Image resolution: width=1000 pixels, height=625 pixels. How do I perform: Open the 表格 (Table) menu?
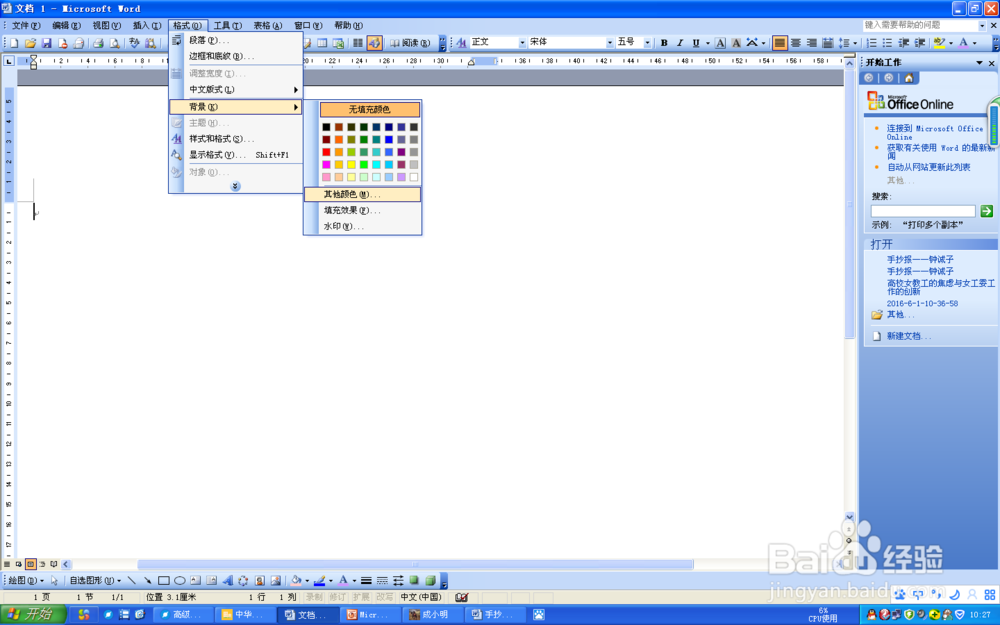[268, 26]
